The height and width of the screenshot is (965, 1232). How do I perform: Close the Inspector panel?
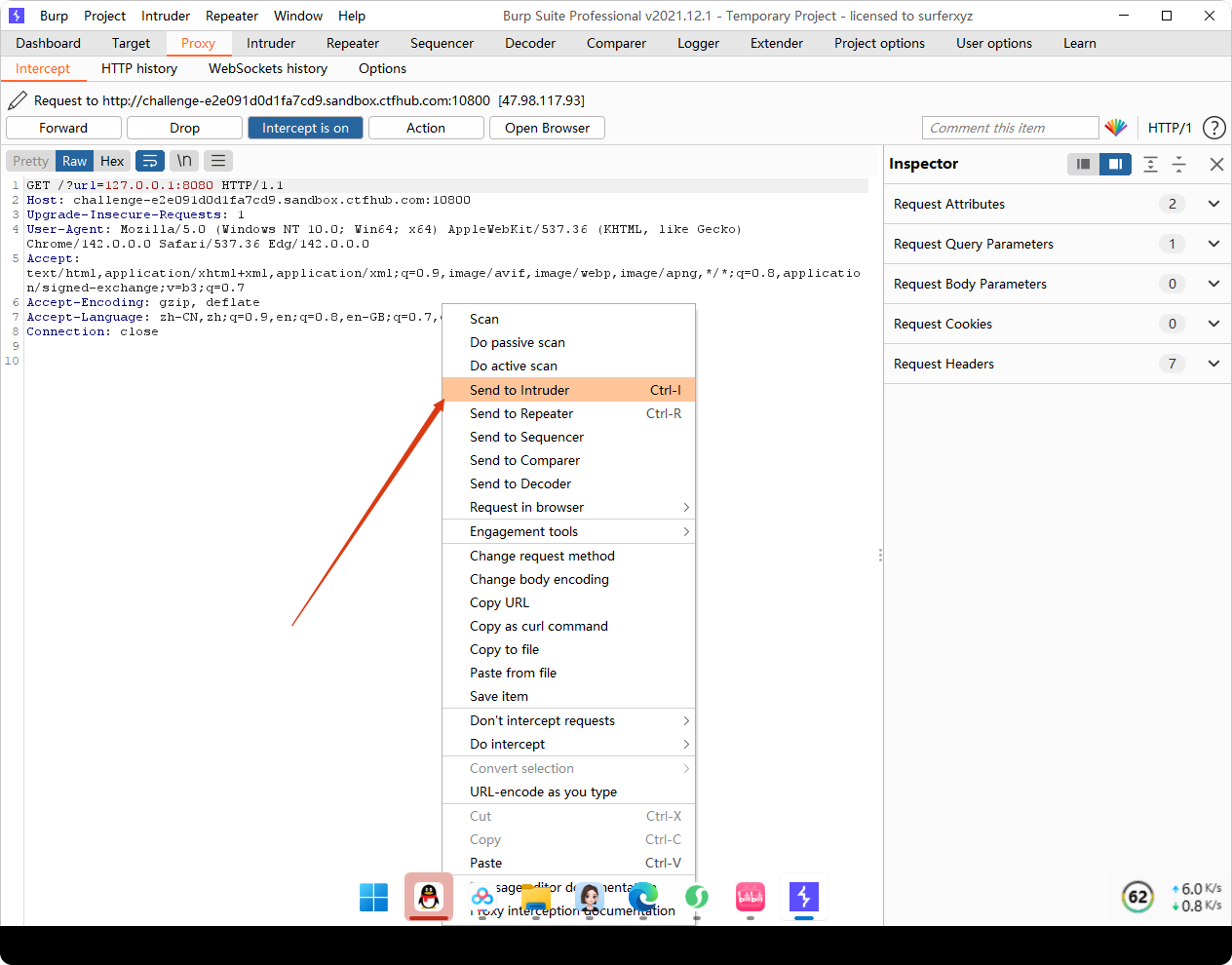click(1216, 164)
